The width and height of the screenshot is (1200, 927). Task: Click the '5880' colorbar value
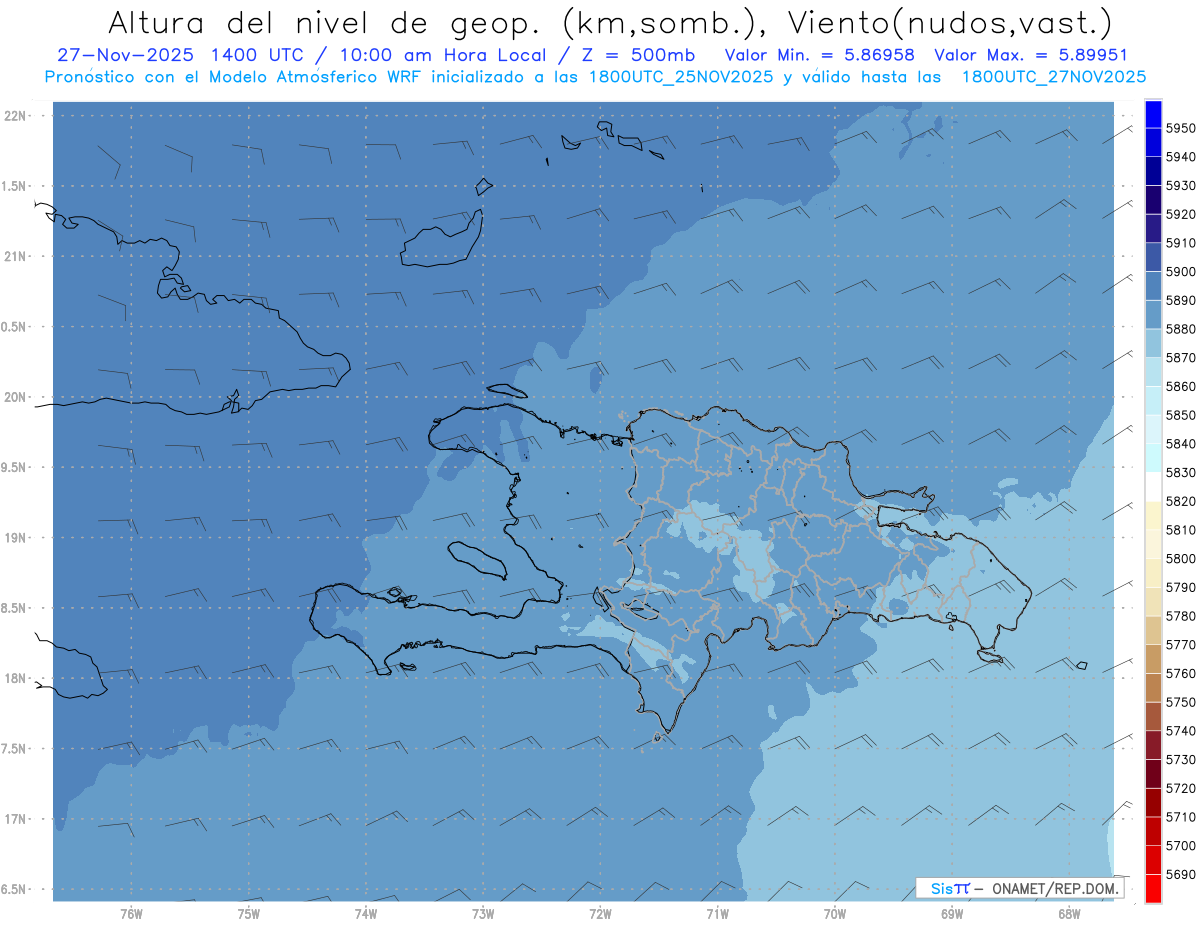click(1181, 329)
